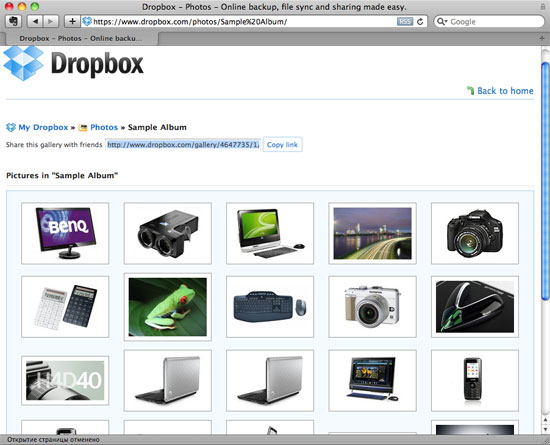Click the Pictures in "Sample Album" heading

pos(62,175)
